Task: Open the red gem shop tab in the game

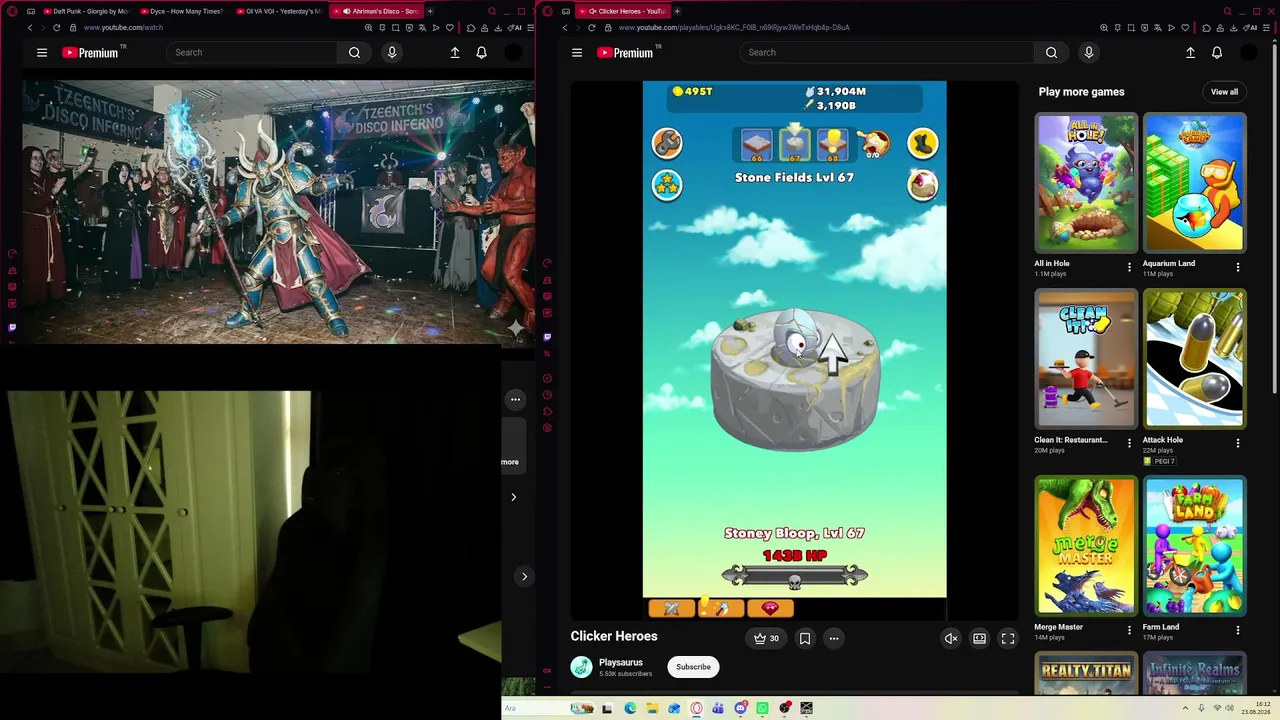Action: pyautogui.click(x=770, y=608)
